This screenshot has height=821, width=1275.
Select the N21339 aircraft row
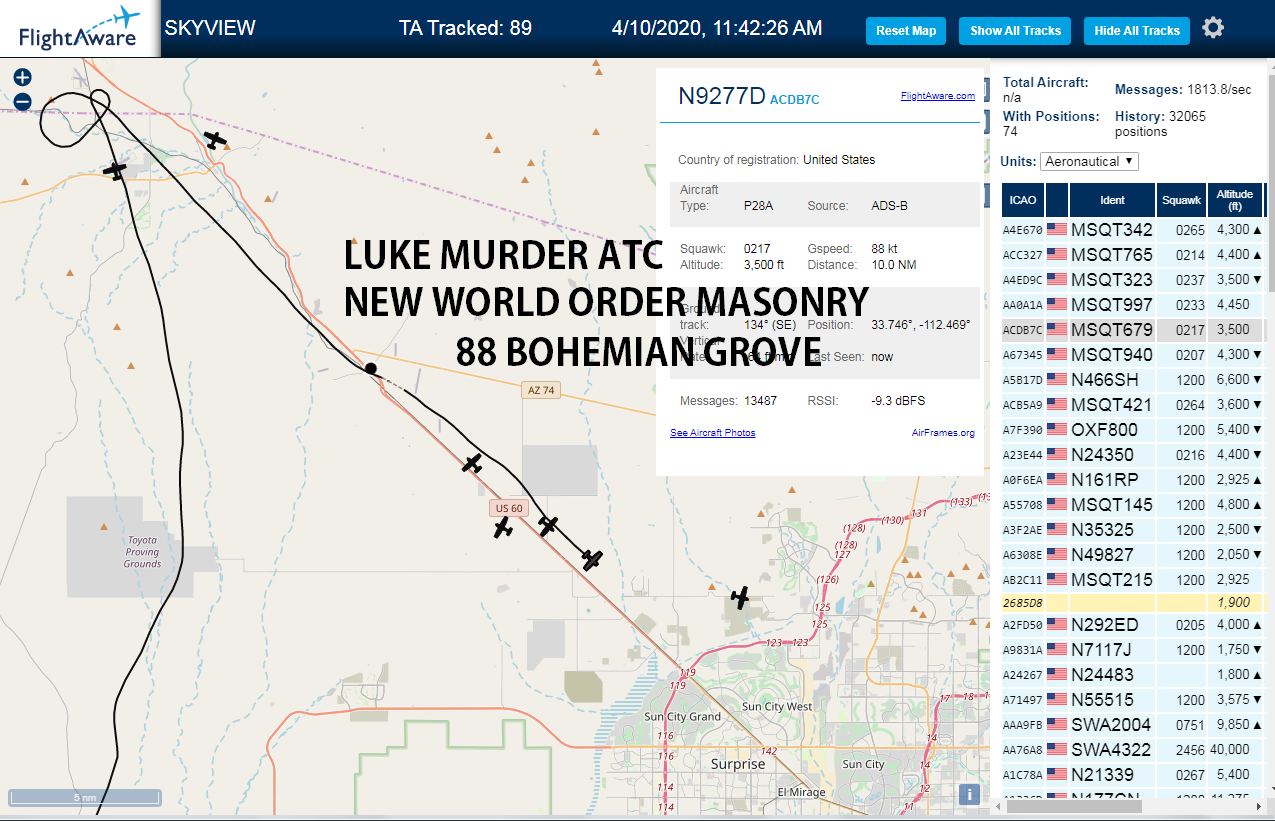(x=1133, y=775)
